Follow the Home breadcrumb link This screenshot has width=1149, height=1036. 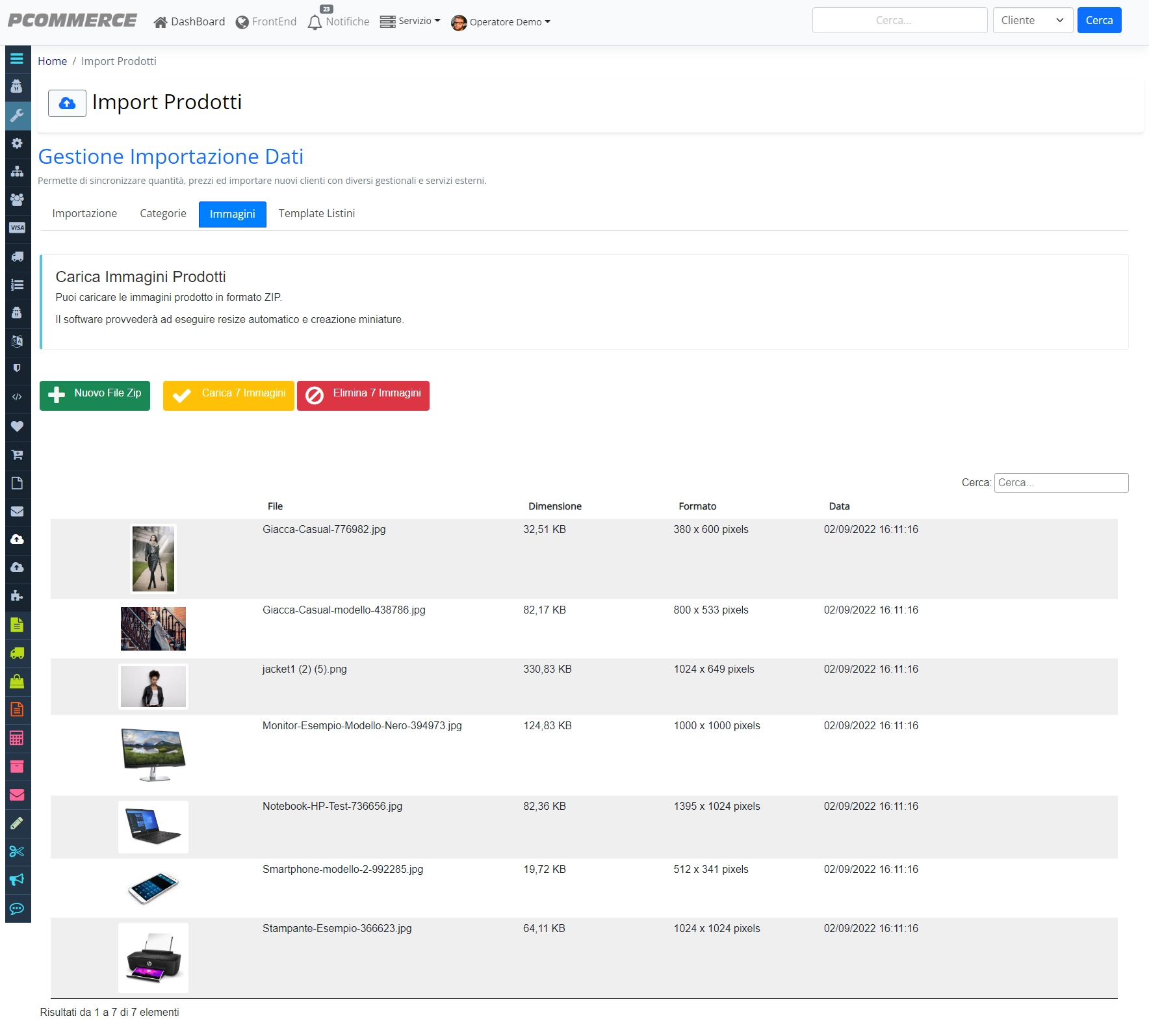tap(52, 61)
